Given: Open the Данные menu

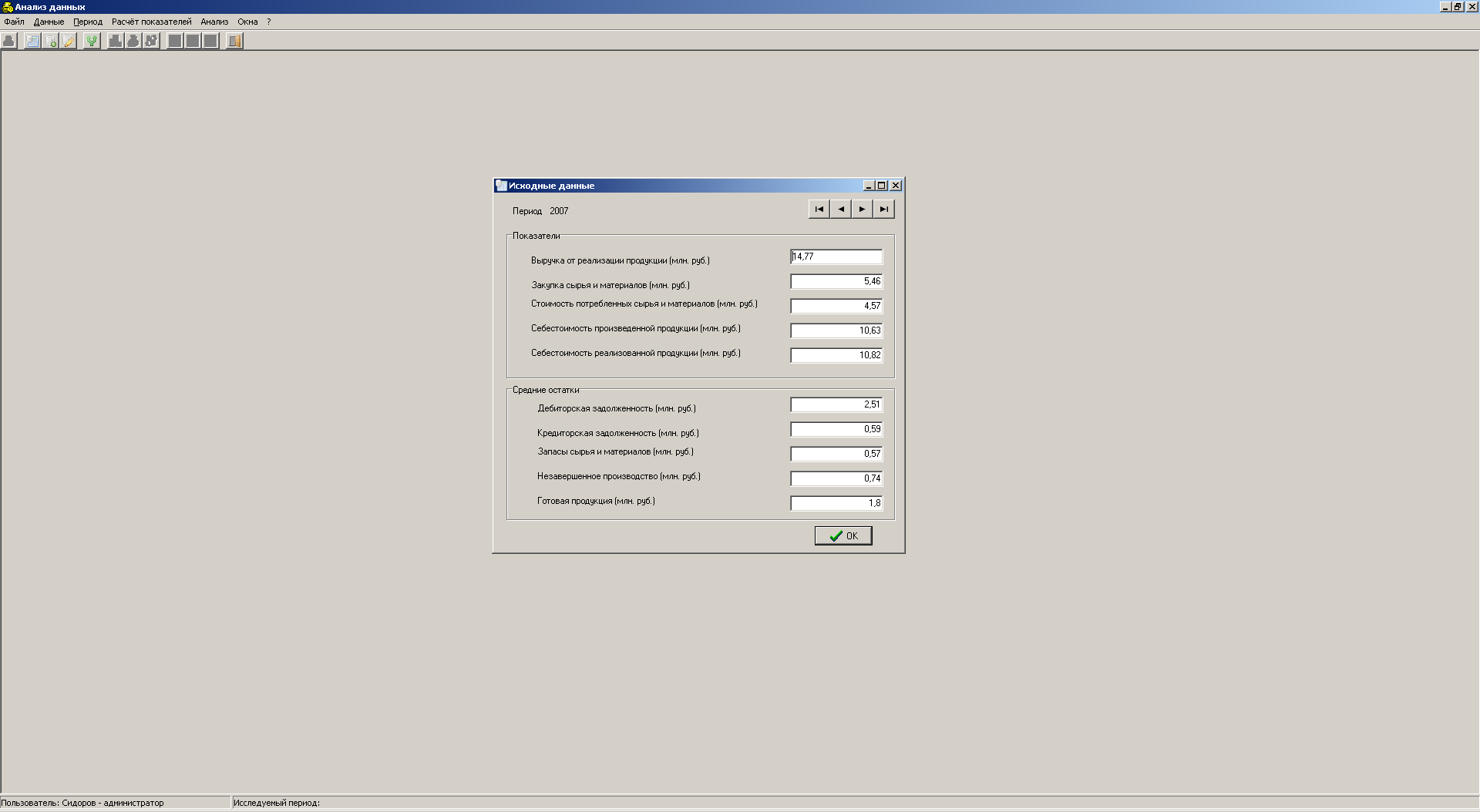Looking at the screenshot, I should tap(49, 22).
